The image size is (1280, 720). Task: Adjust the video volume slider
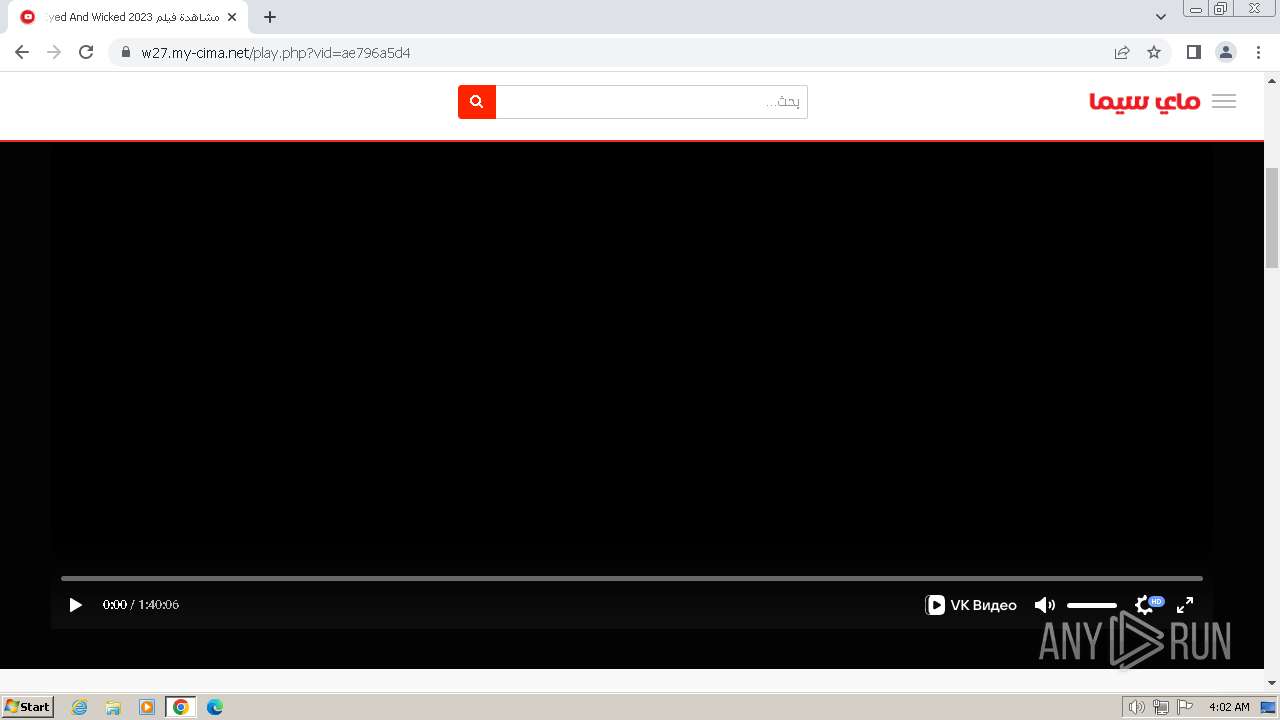click(x=1092, y=605)
